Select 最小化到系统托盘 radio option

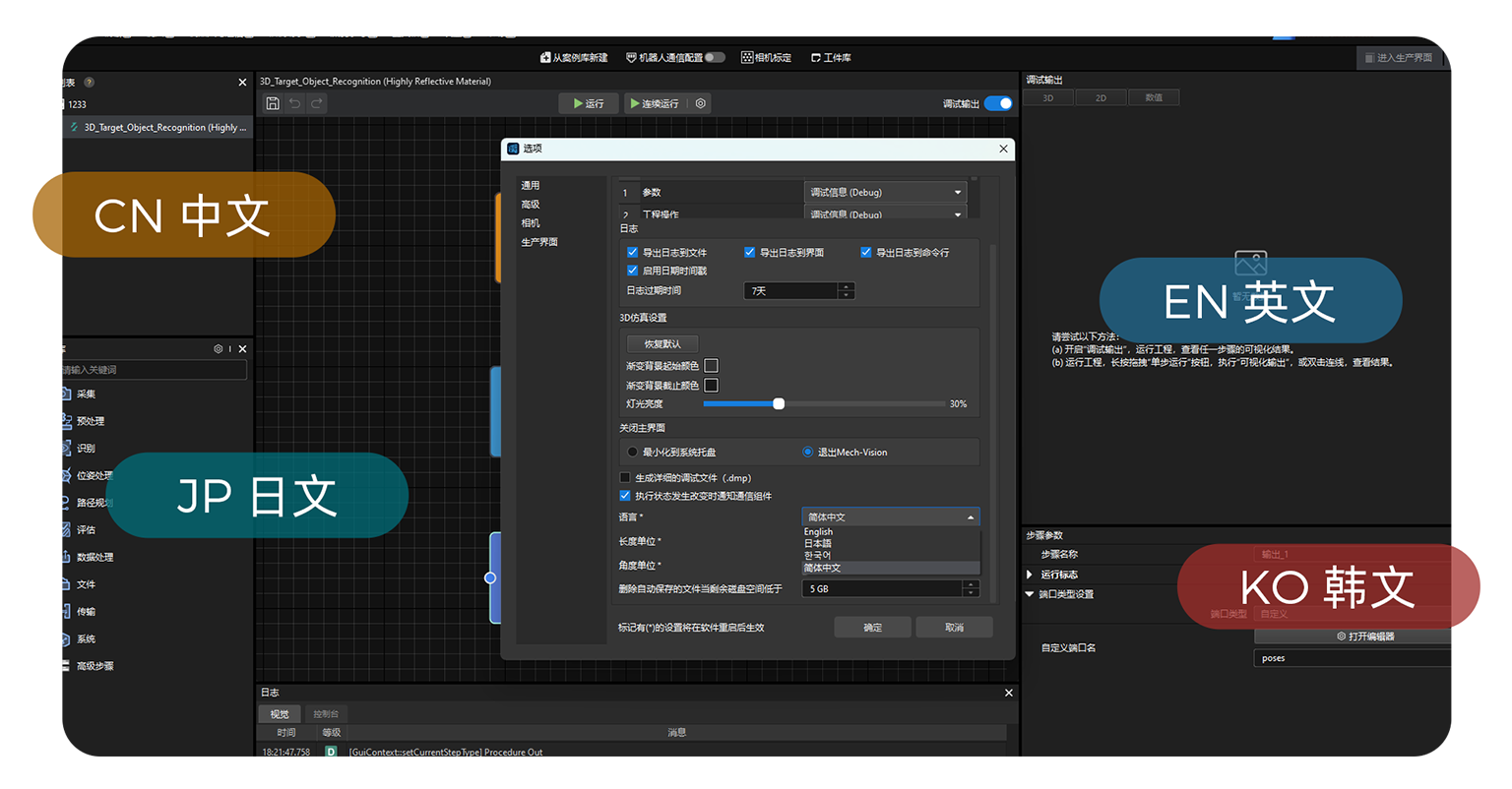point(633,453)
